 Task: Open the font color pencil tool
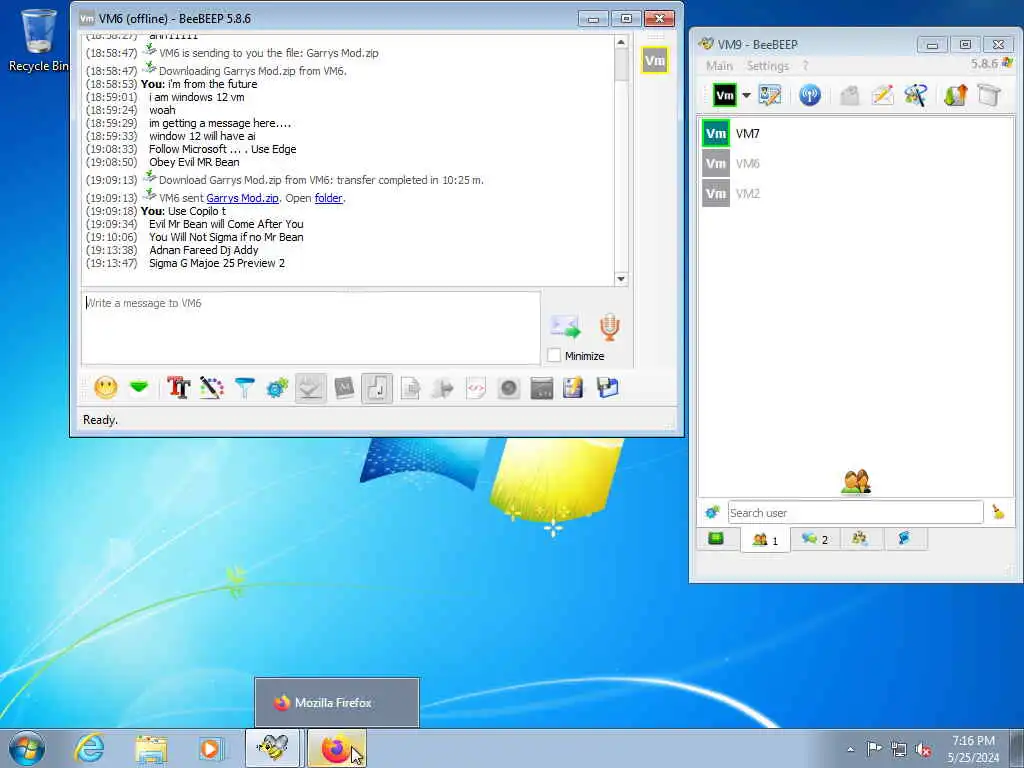[212, 388]
